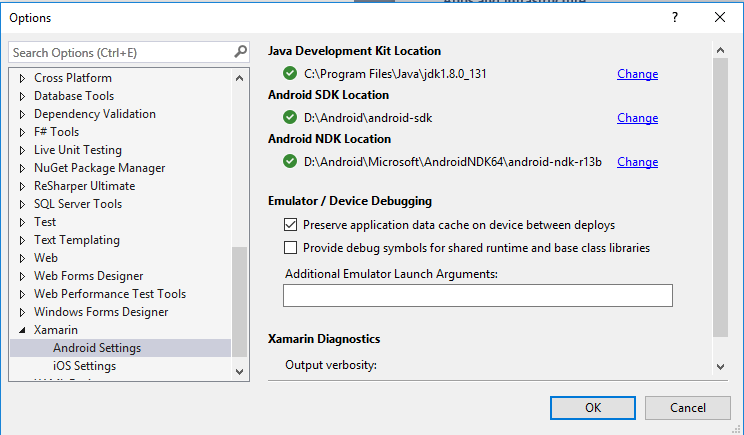Screen dimensions: 744x435
Task: Select the Windows Forms Designer label
Action: pos(101,312)
